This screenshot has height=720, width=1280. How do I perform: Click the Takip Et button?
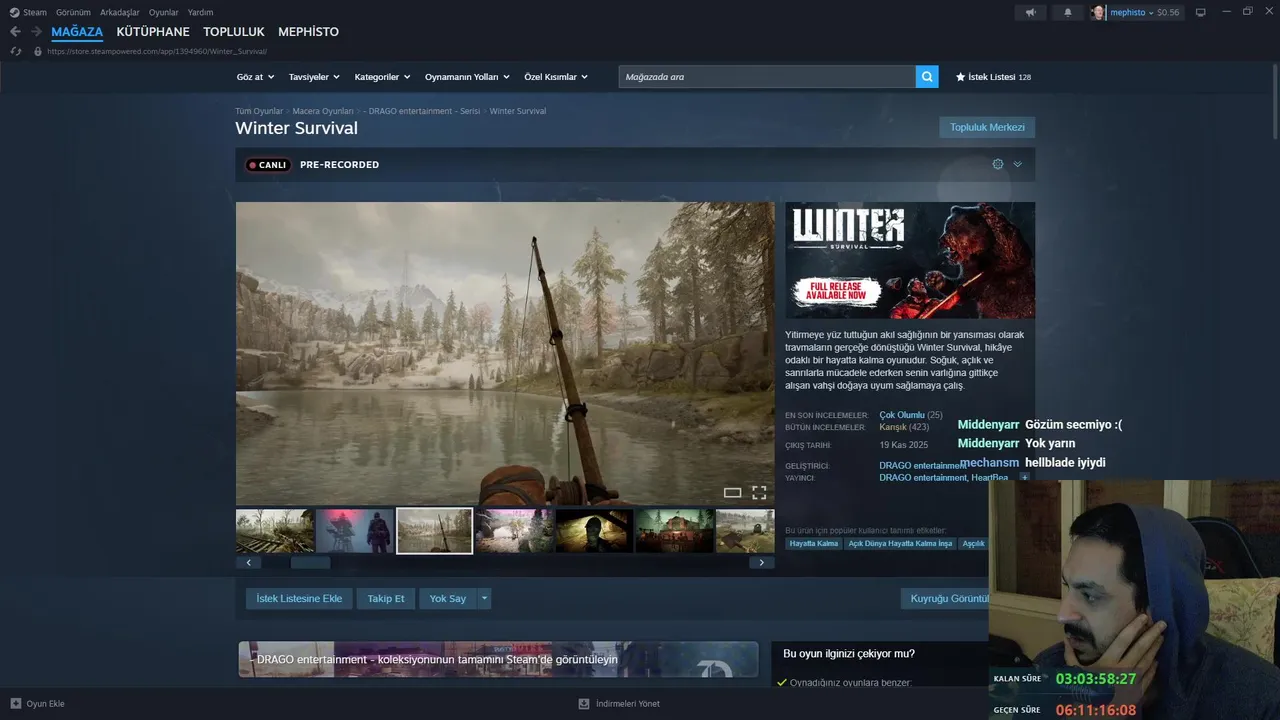point(386,599)
